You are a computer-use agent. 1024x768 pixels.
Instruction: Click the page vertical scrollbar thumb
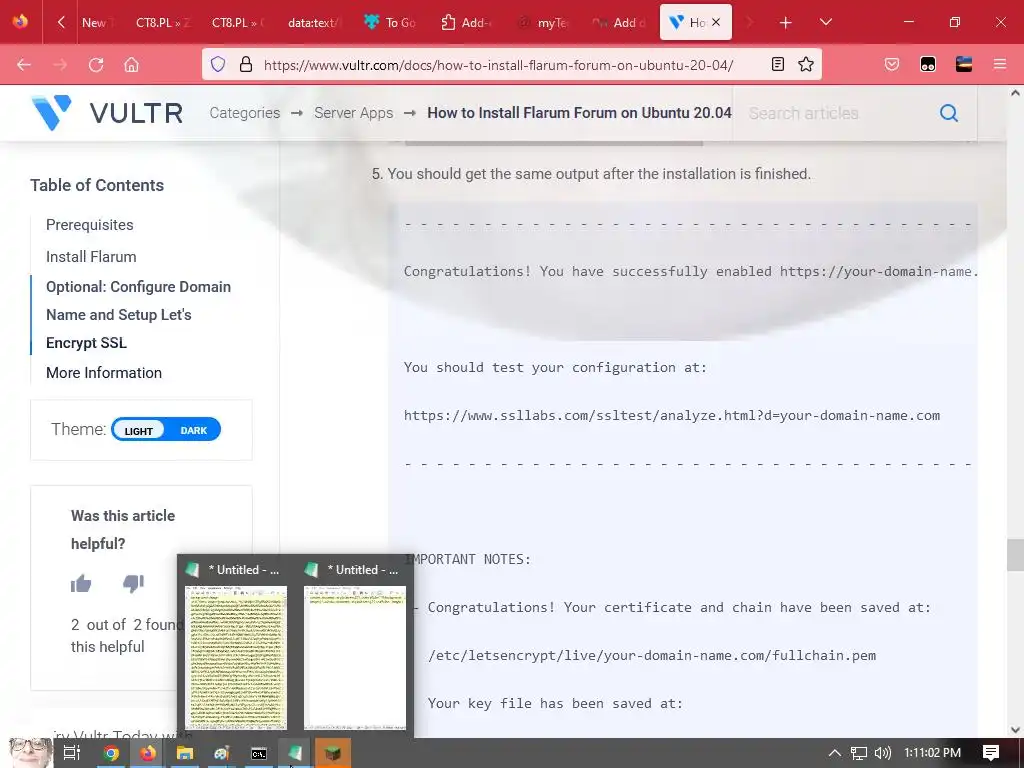(x=1015, y=554)
